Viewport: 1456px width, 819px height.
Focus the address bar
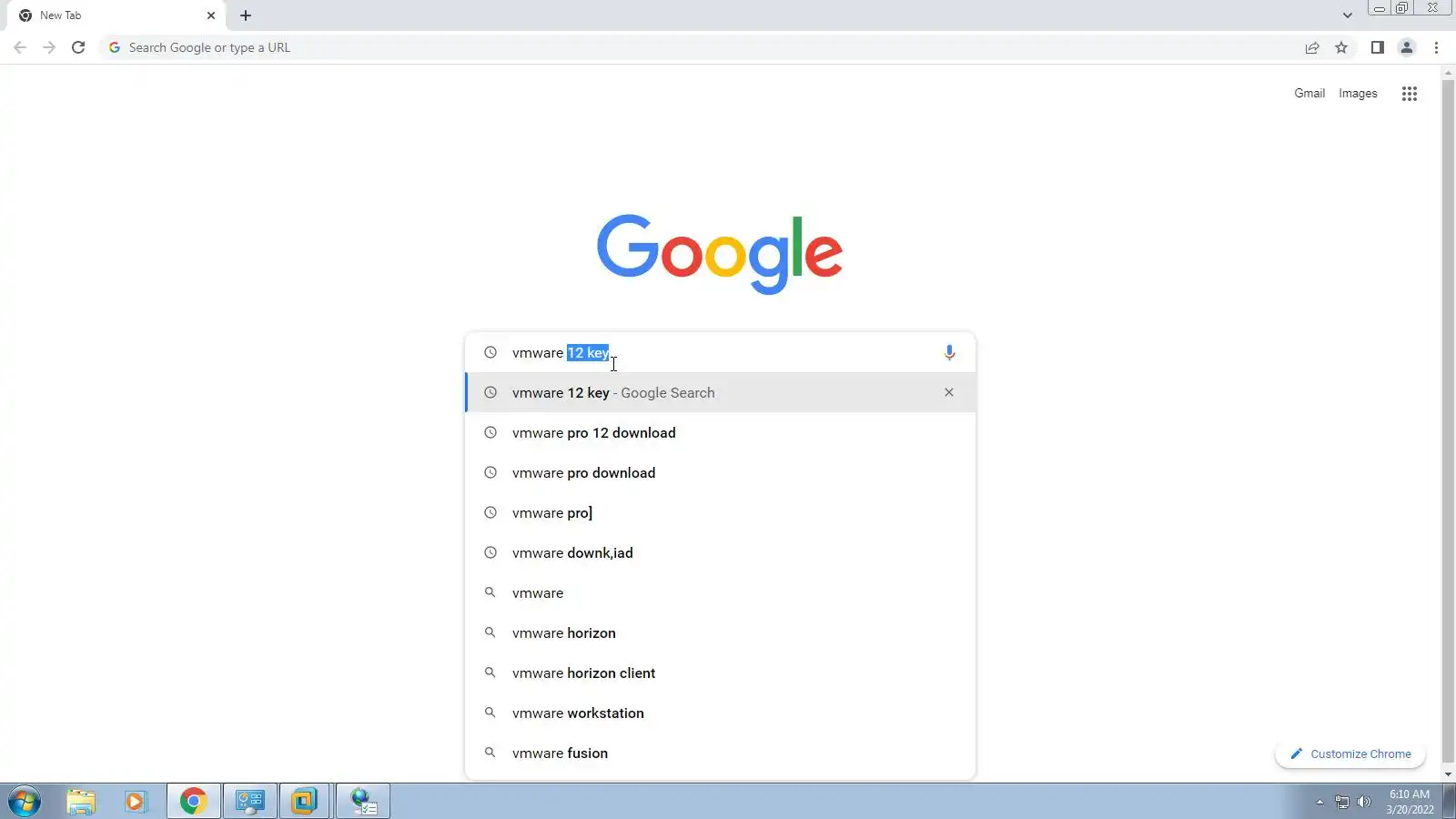pos(701,47)
